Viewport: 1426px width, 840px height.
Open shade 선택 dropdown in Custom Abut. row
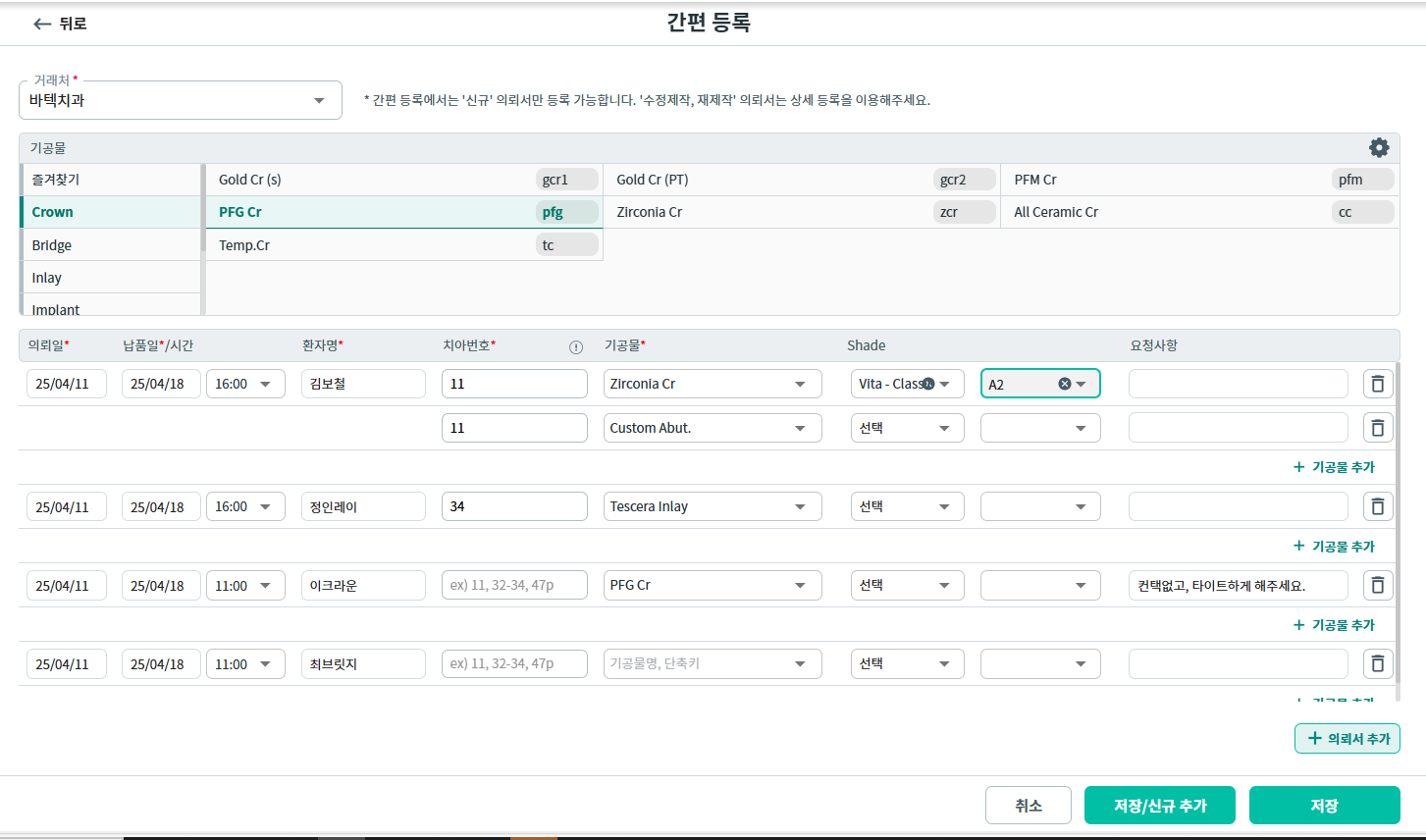pos(908,428)
